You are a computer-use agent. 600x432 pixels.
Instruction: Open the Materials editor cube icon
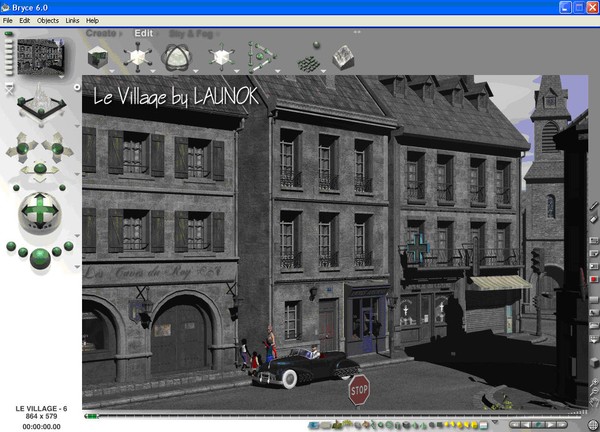point(98,57)
